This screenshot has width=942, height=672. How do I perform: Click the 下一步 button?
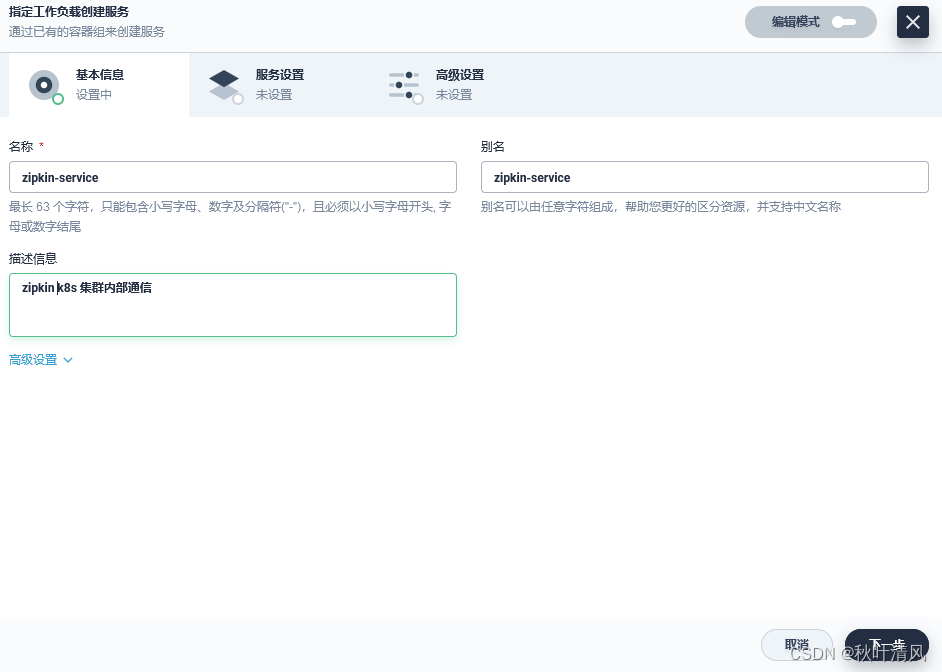tap(887, 645)
